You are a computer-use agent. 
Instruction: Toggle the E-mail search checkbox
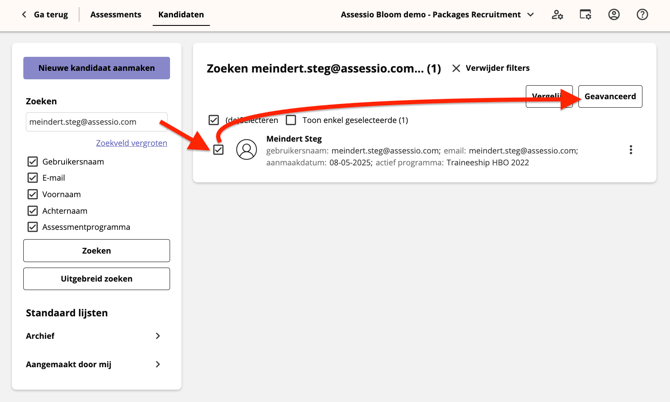[x=33, y=178]
